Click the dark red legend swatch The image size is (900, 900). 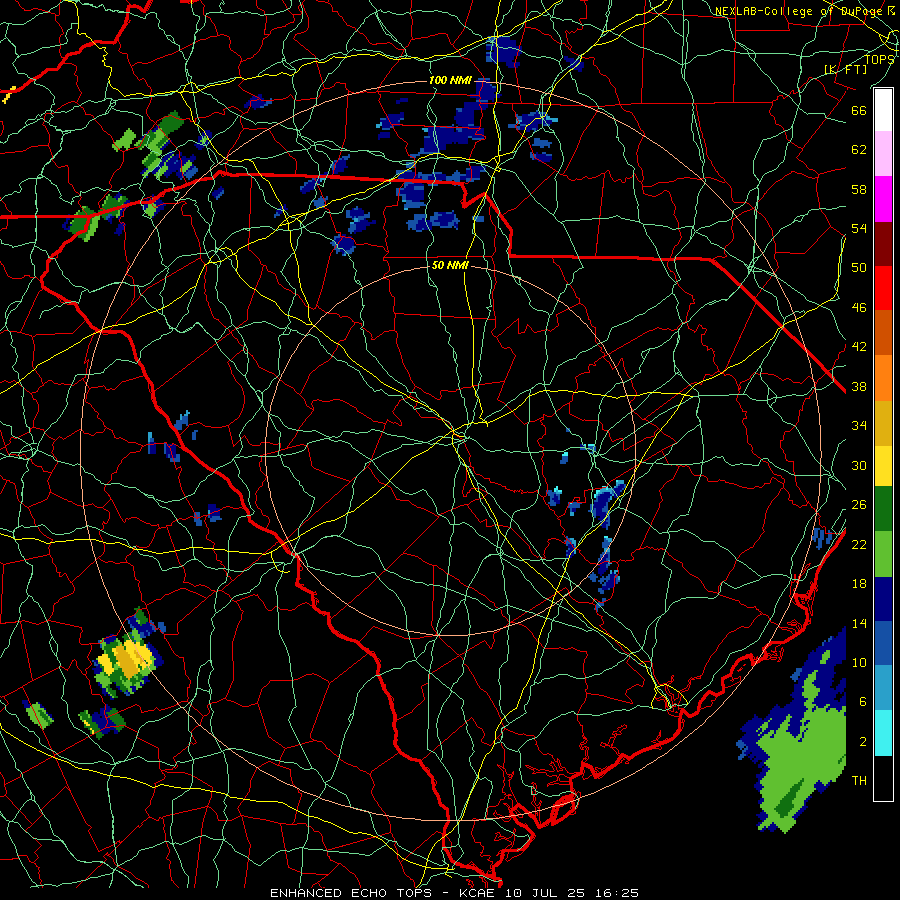tap(883, 244)
